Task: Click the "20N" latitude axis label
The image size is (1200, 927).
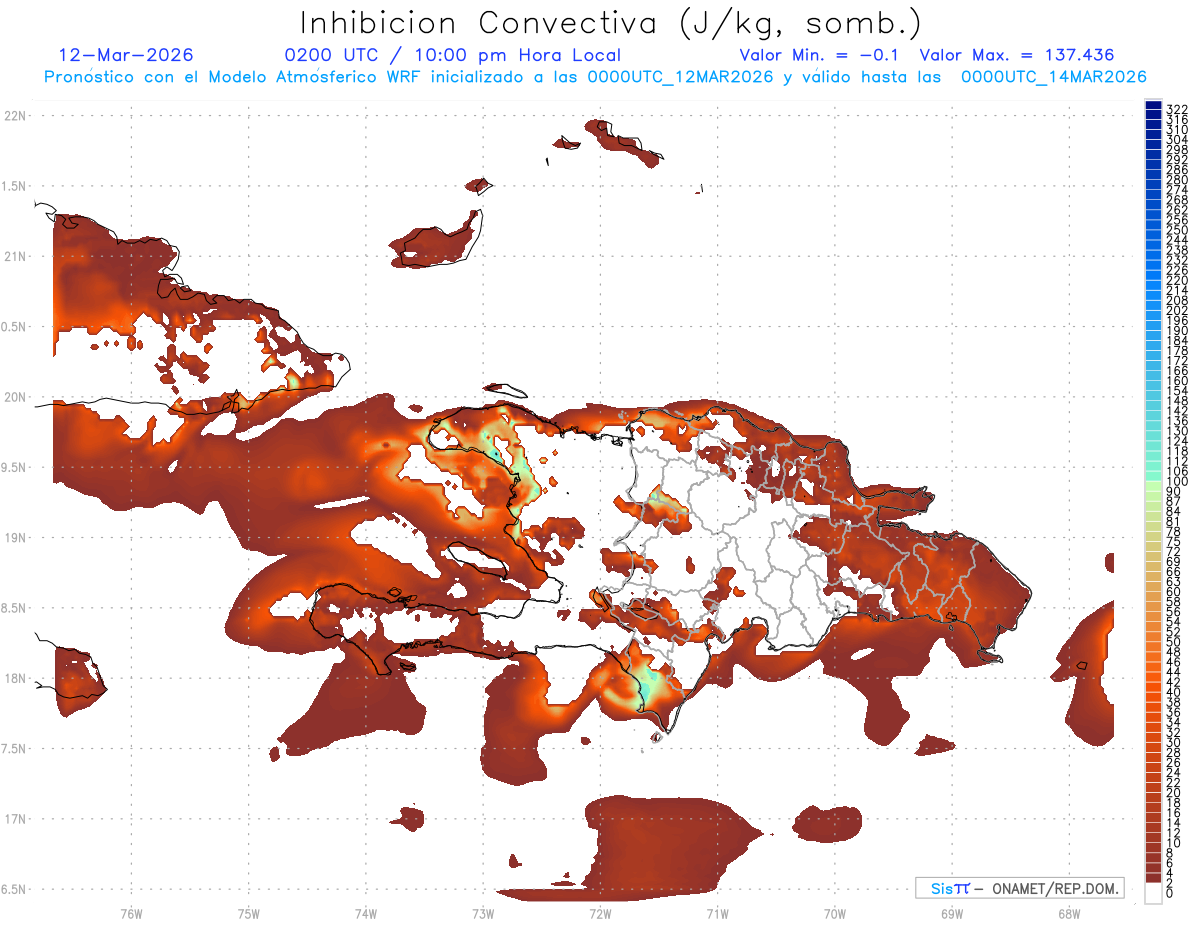Action: (14, 397)
